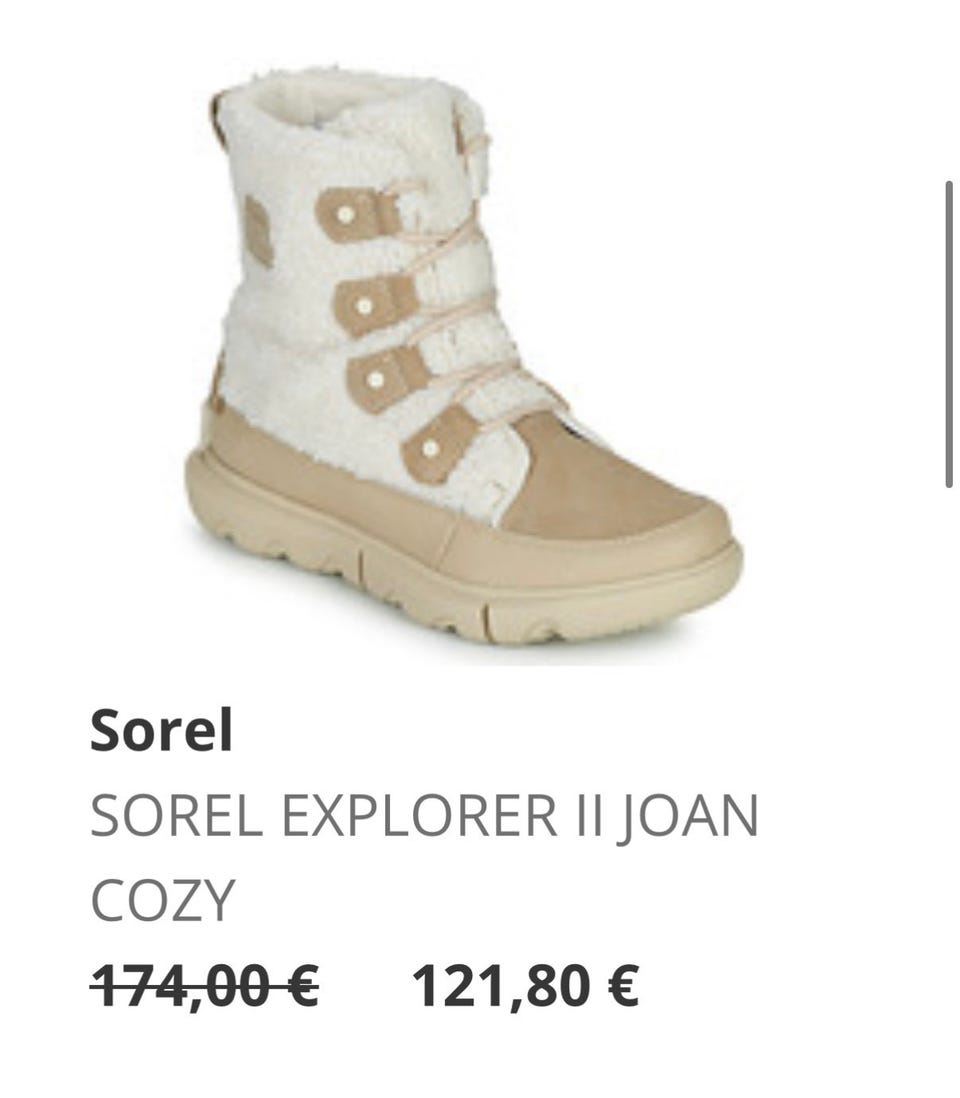Click the word EXPLORER in the title
Viewport: 960px width, 1098px height.
[419, 816]
